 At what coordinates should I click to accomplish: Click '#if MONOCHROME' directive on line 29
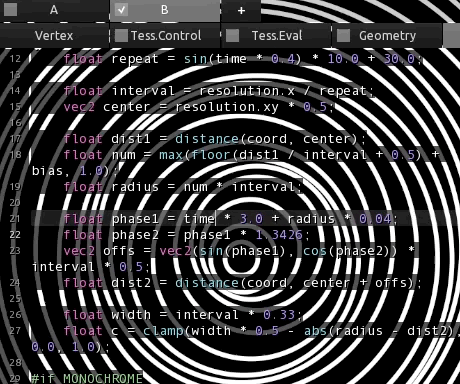[x=87, y=378]
